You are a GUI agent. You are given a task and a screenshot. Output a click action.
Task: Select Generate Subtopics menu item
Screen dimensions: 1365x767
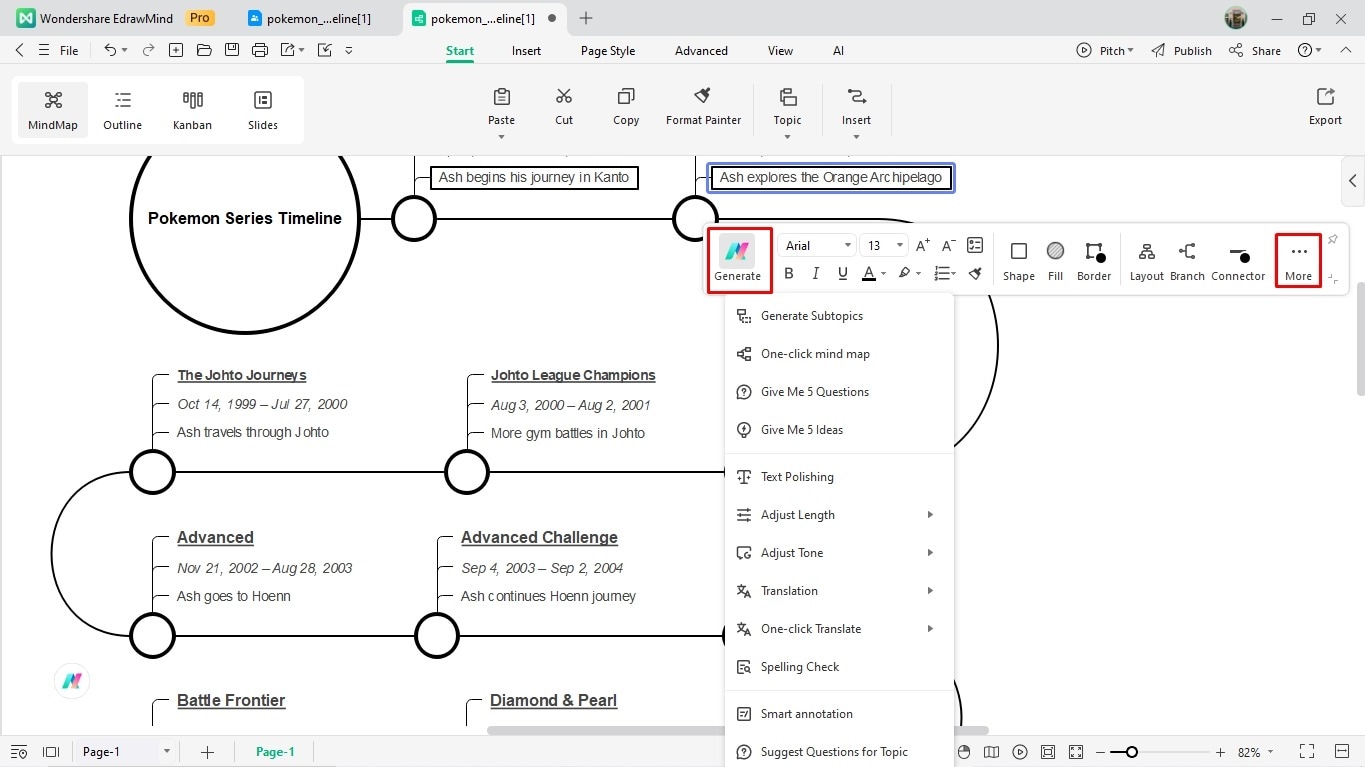point(839,316)
